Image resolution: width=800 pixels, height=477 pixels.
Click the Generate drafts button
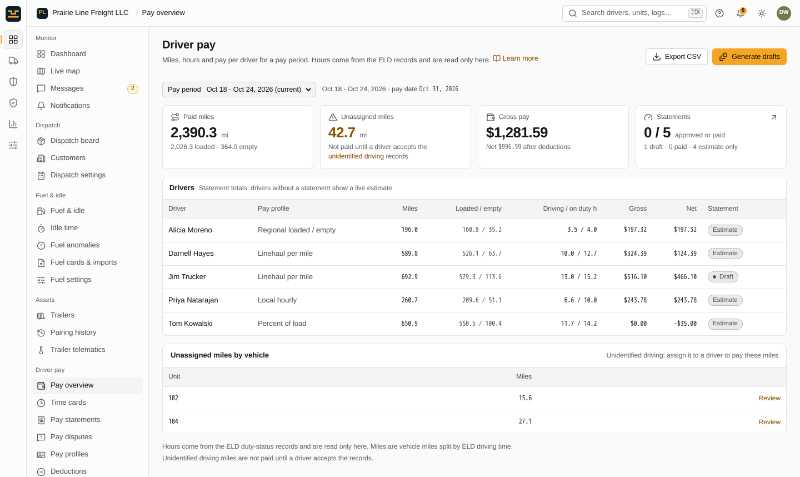(749, 57)
